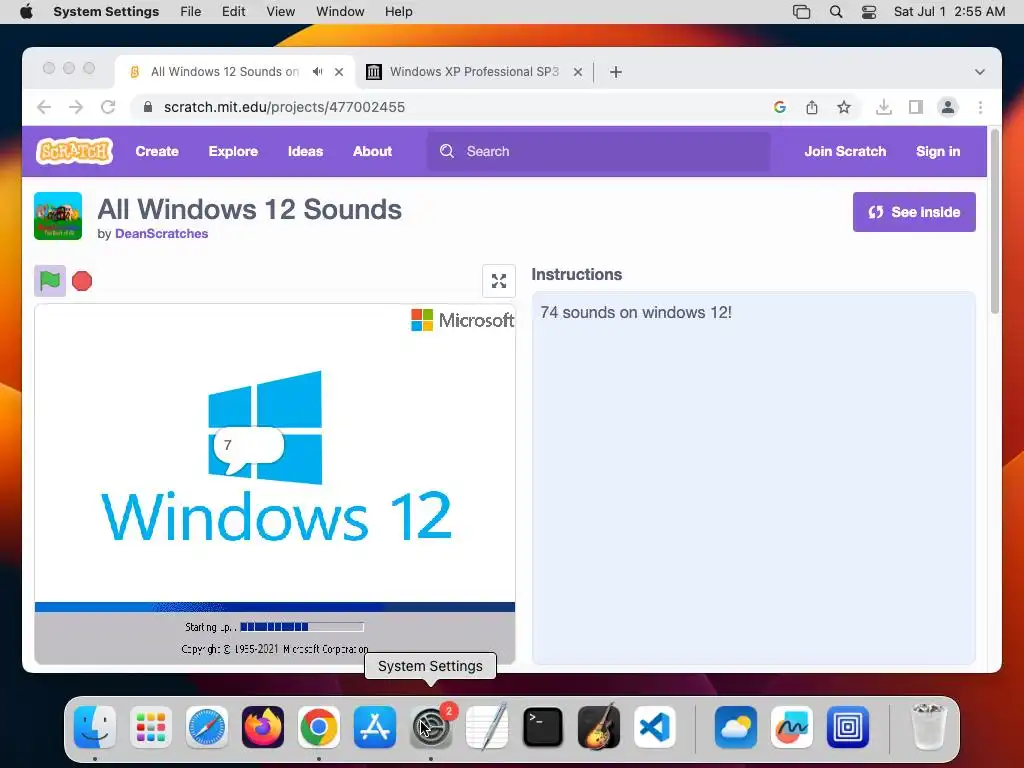1024x768 pixels.
Task: Open the View menu
Action: [280, 12]
